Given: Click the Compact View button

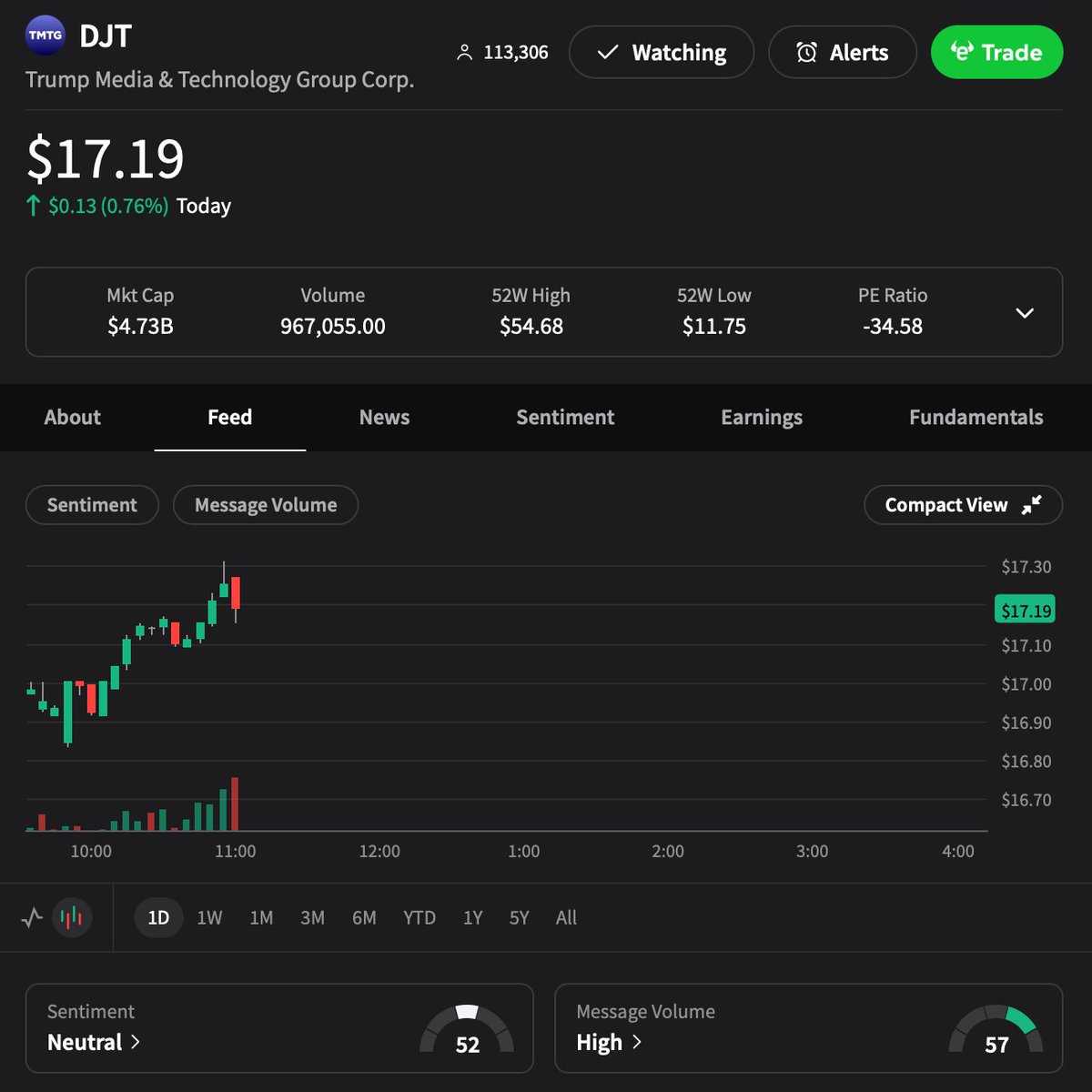Looking at the screenshot, I should [x=963, y=505].
